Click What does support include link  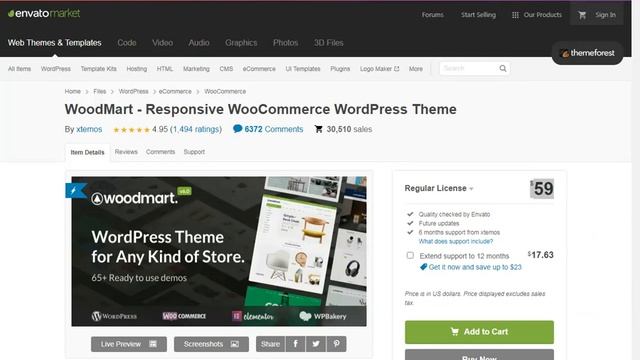click(456, 242)
